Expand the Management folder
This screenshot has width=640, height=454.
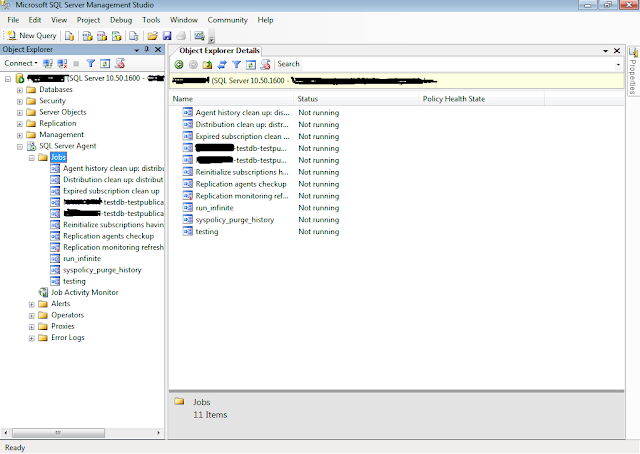pos(20,135)
